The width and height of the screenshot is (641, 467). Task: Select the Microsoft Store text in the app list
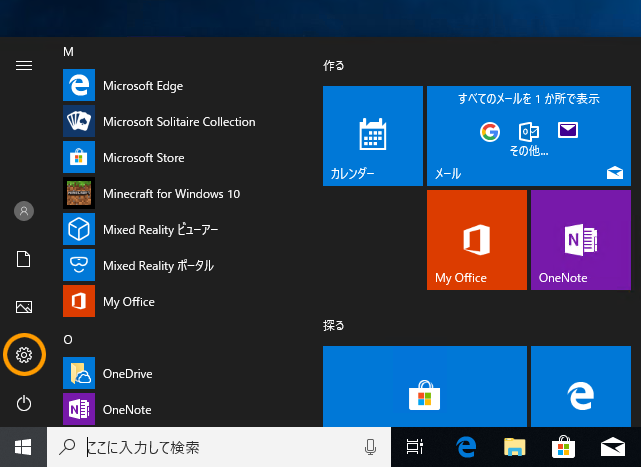(143, 158)
